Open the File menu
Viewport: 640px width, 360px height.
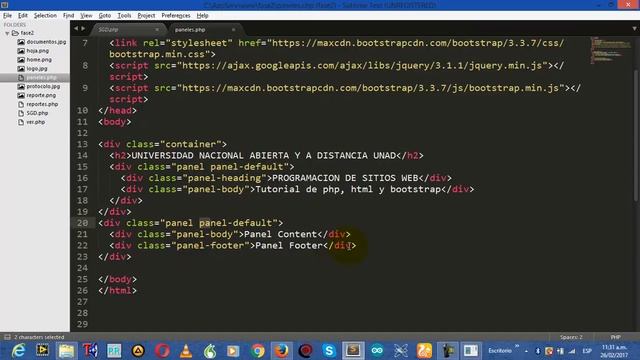[7, 16]
